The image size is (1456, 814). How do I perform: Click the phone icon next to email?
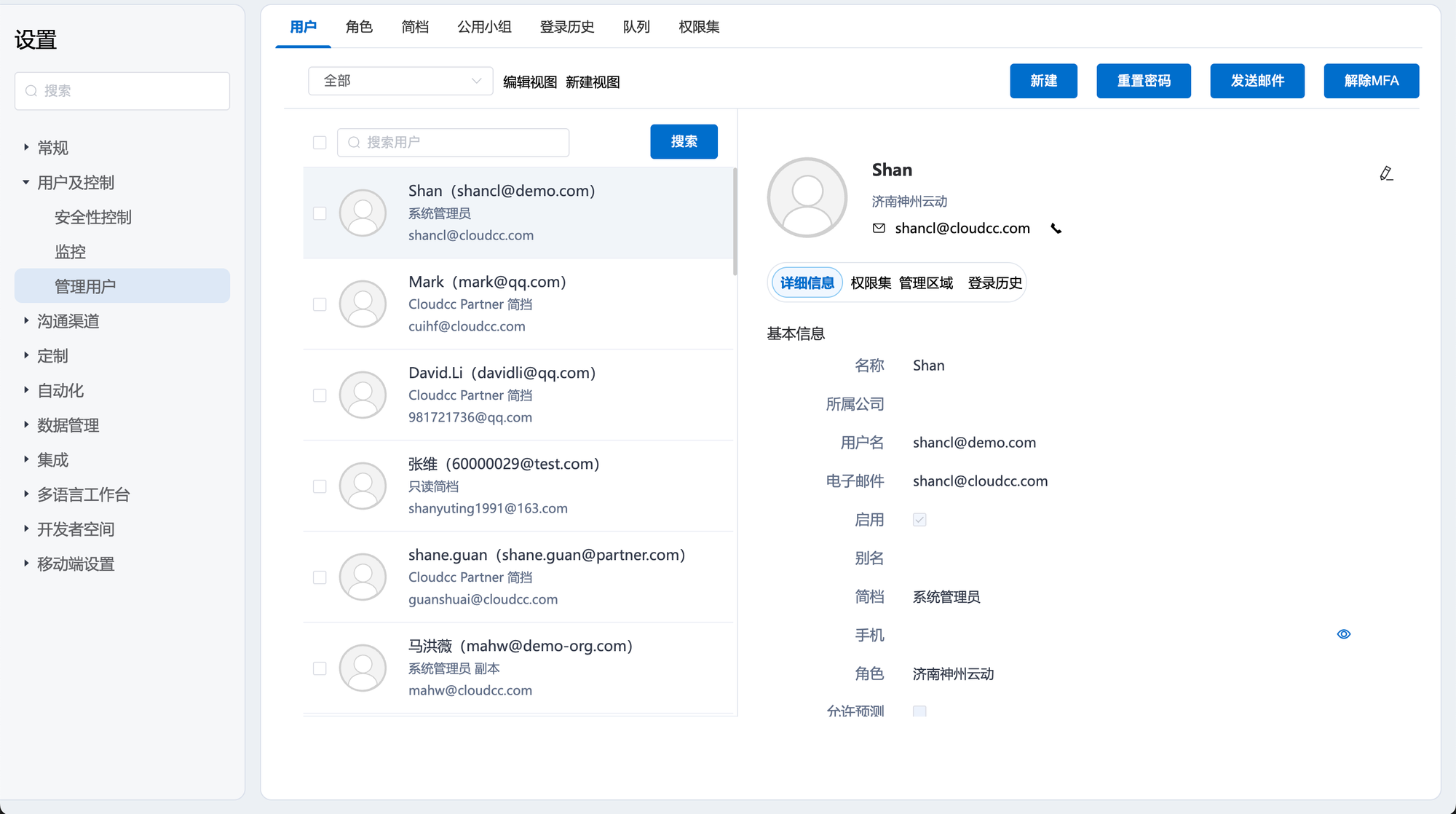coord(1056,229)
